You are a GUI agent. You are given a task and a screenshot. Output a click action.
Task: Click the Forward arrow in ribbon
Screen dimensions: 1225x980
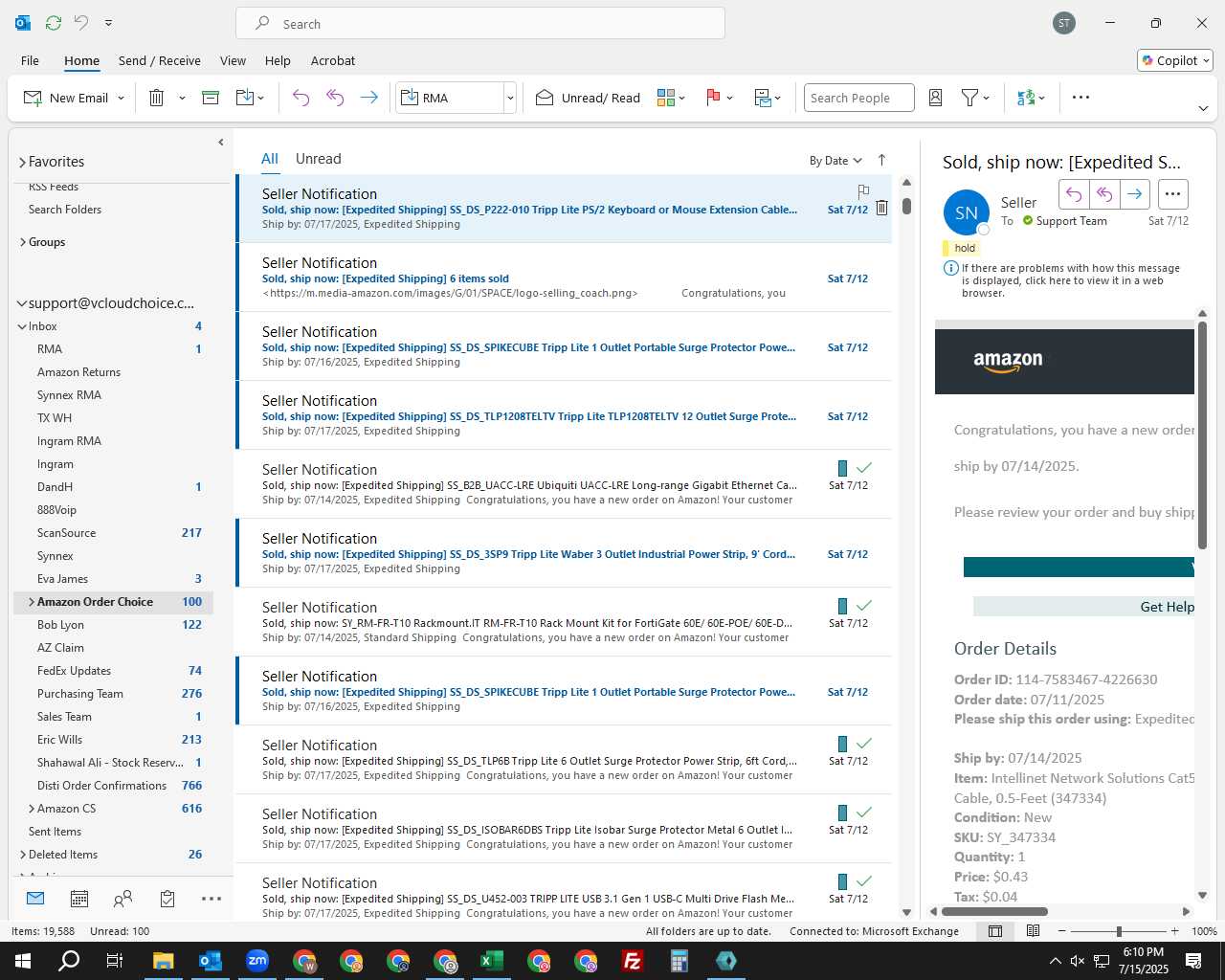[368, 98]
